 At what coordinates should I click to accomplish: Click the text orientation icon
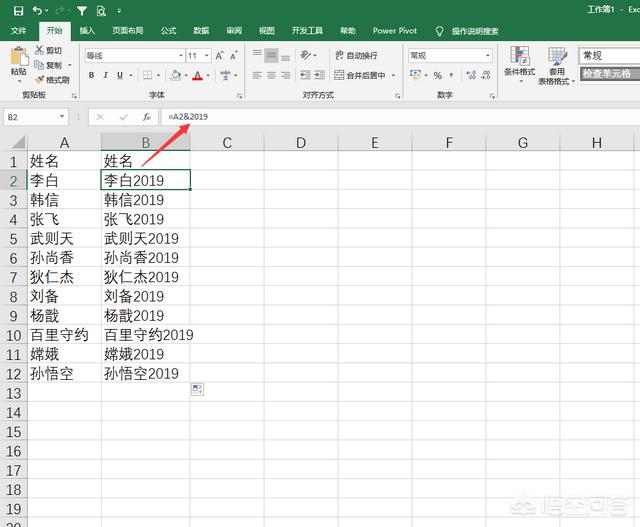(x=306, y=55)
